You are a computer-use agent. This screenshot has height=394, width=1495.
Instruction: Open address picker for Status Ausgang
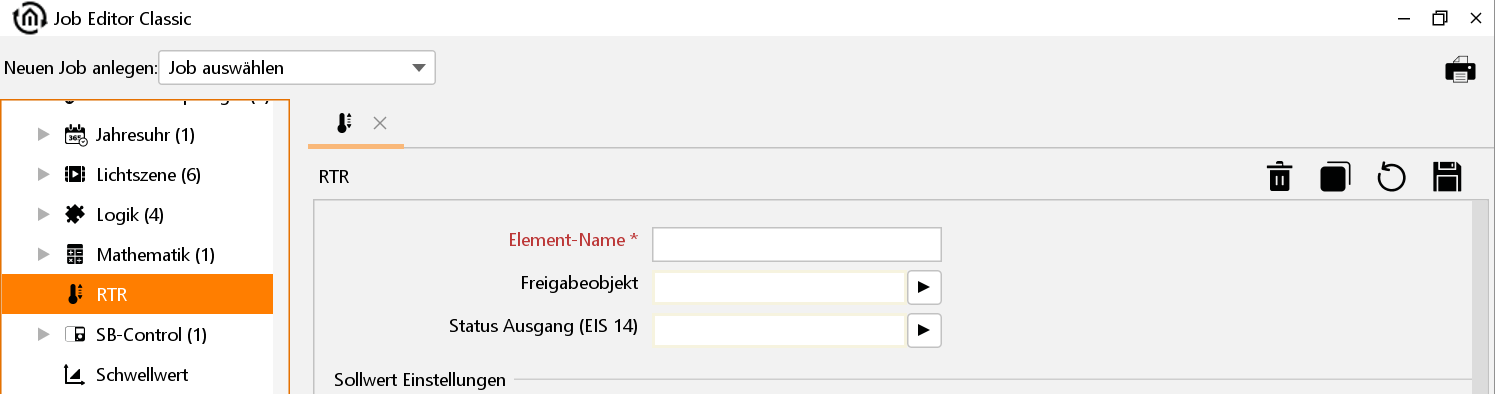point(924,328)
